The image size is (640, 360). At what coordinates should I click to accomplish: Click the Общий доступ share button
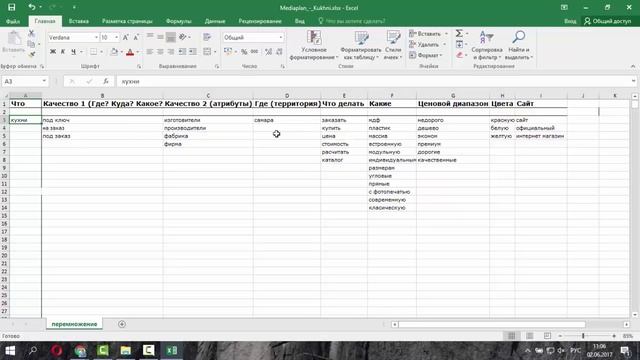coord(608,21)
